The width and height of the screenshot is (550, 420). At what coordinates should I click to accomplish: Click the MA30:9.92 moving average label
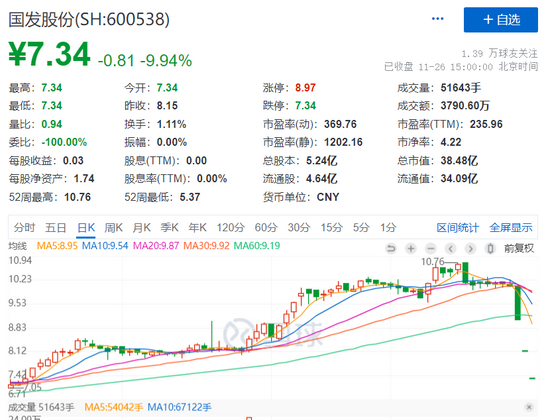click(x=206, y=246)
